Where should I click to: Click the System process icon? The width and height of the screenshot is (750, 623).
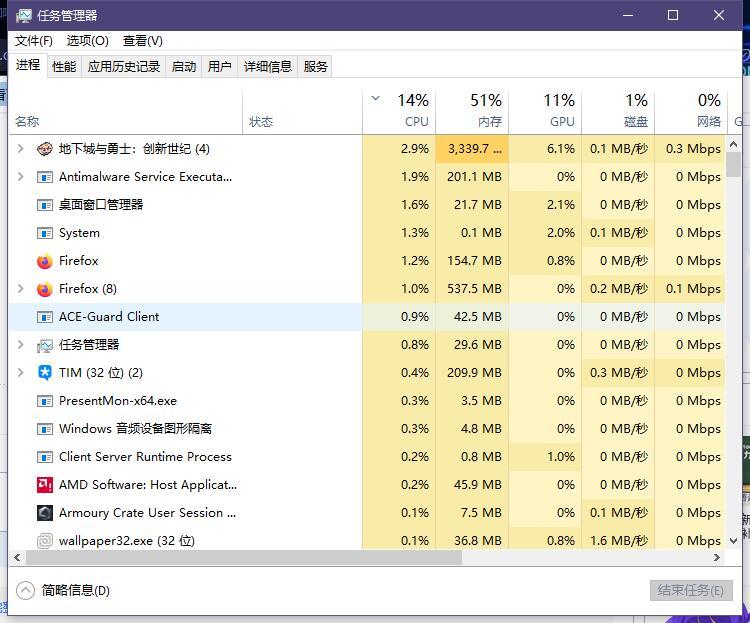pos(44,233)
